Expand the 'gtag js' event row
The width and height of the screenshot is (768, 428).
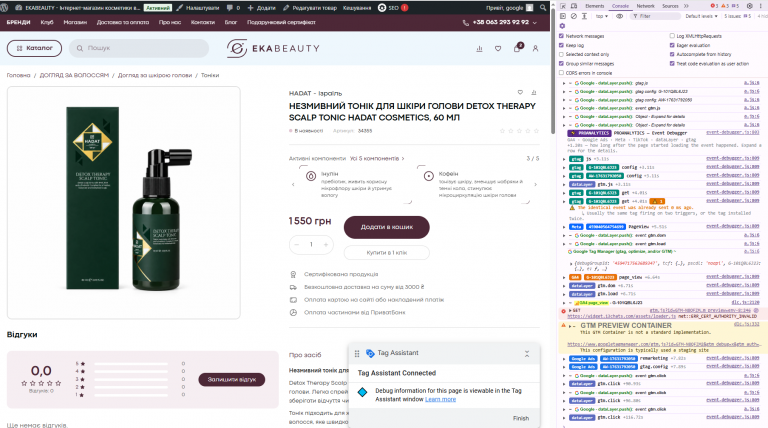click(x=564, y=159)
